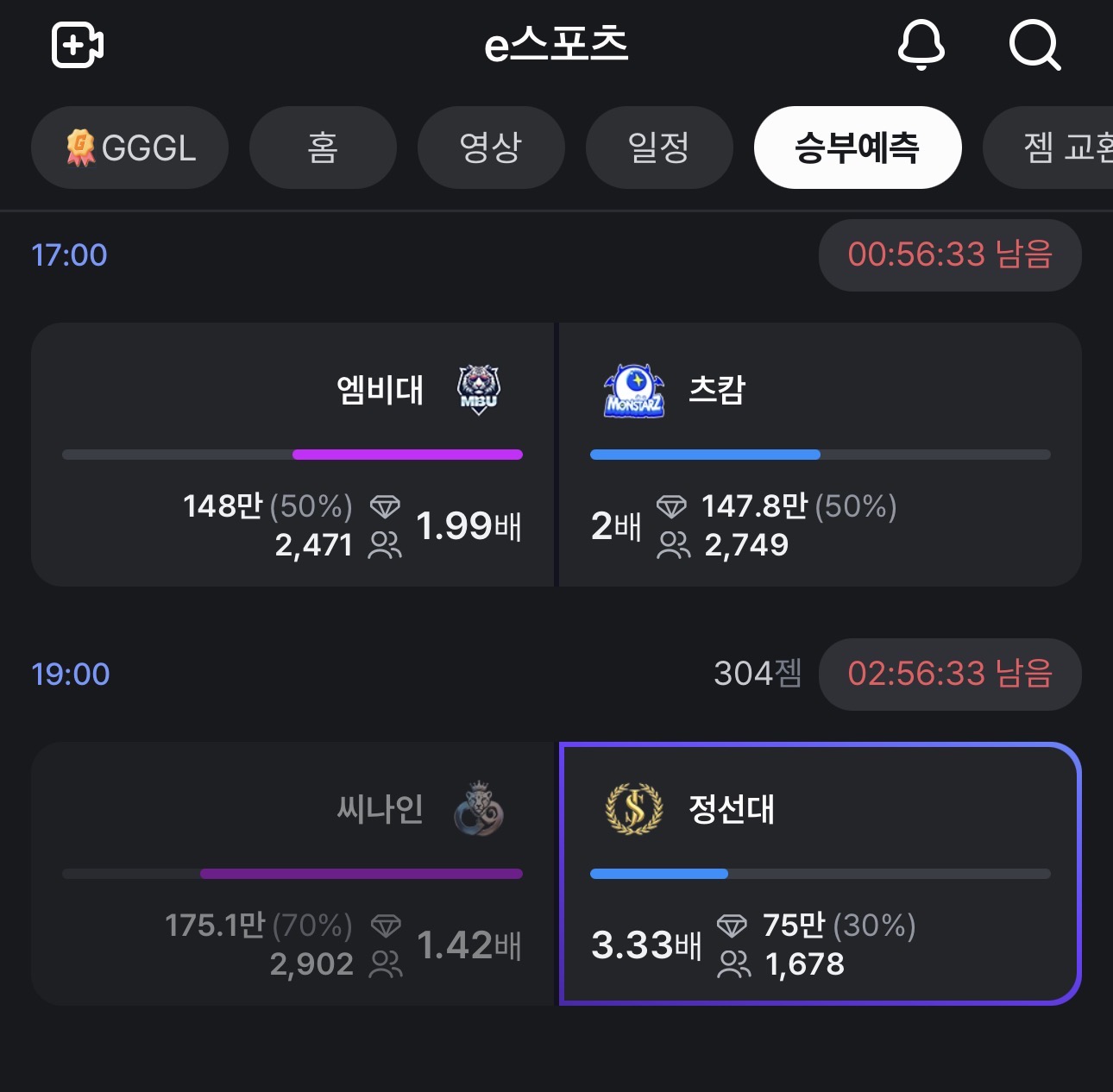The height and width of the screenshot is (1092, 1113).
Task: Tap the MBU tiger team logo
Action: pos(479,390)
